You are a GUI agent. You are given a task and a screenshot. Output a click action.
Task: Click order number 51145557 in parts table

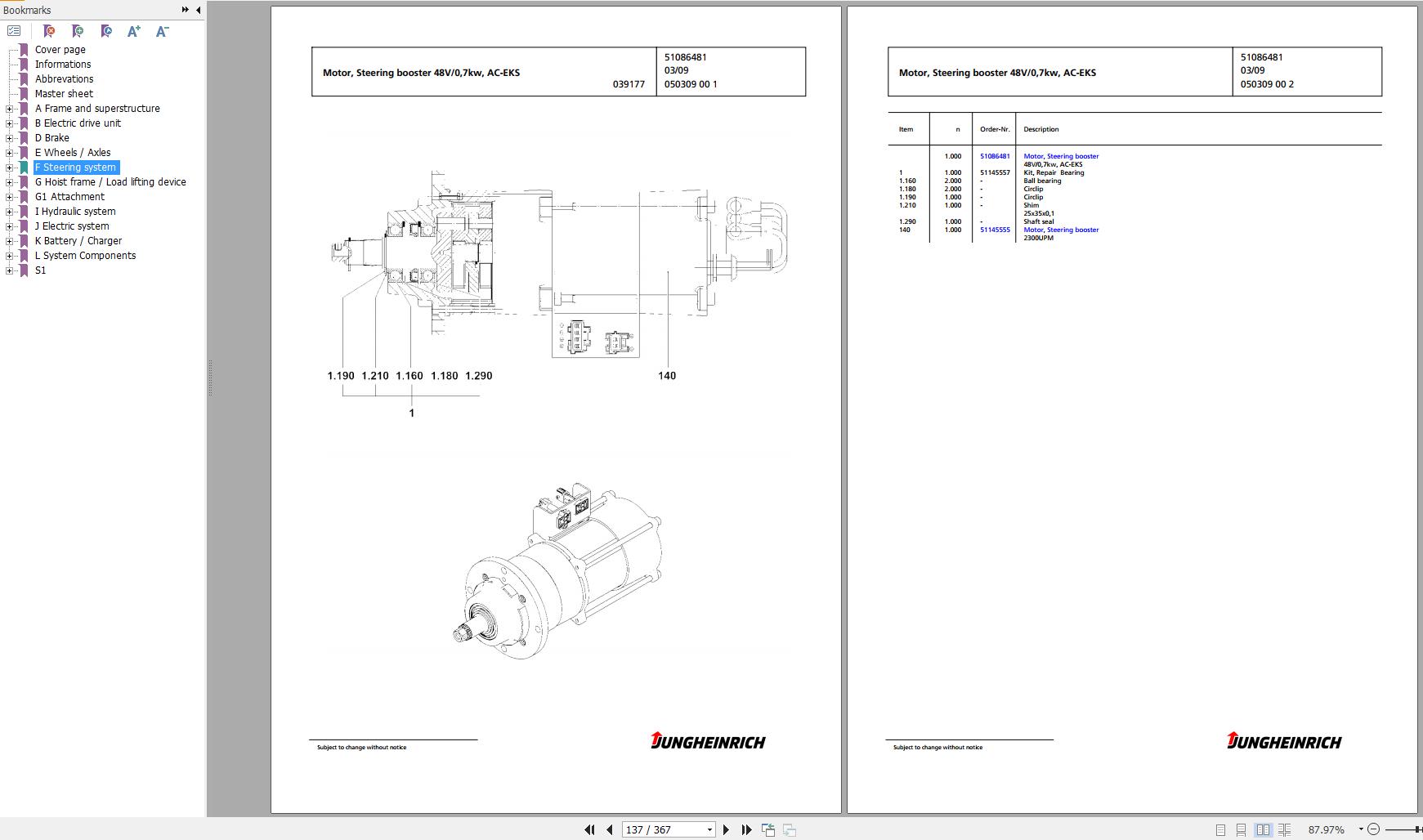995,172
